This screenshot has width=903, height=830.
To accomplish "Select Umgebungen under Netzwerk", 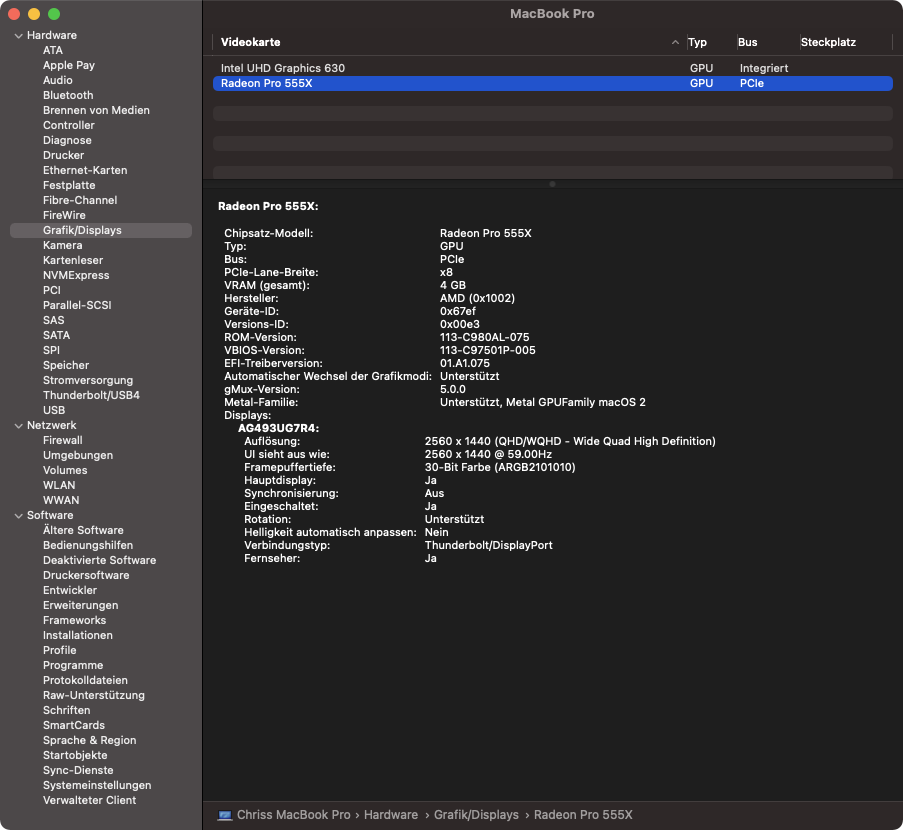I will pos(78,455).
